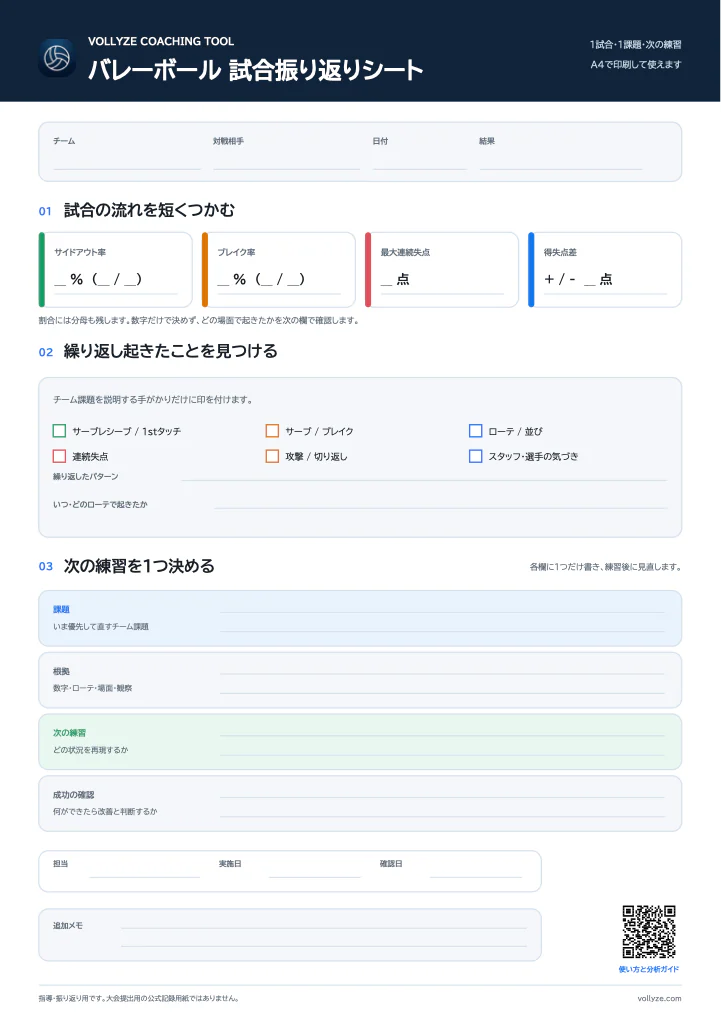The image size is (721, 1019).
Task: Select the ブレイク率 stat card
Action: point(279,270)
